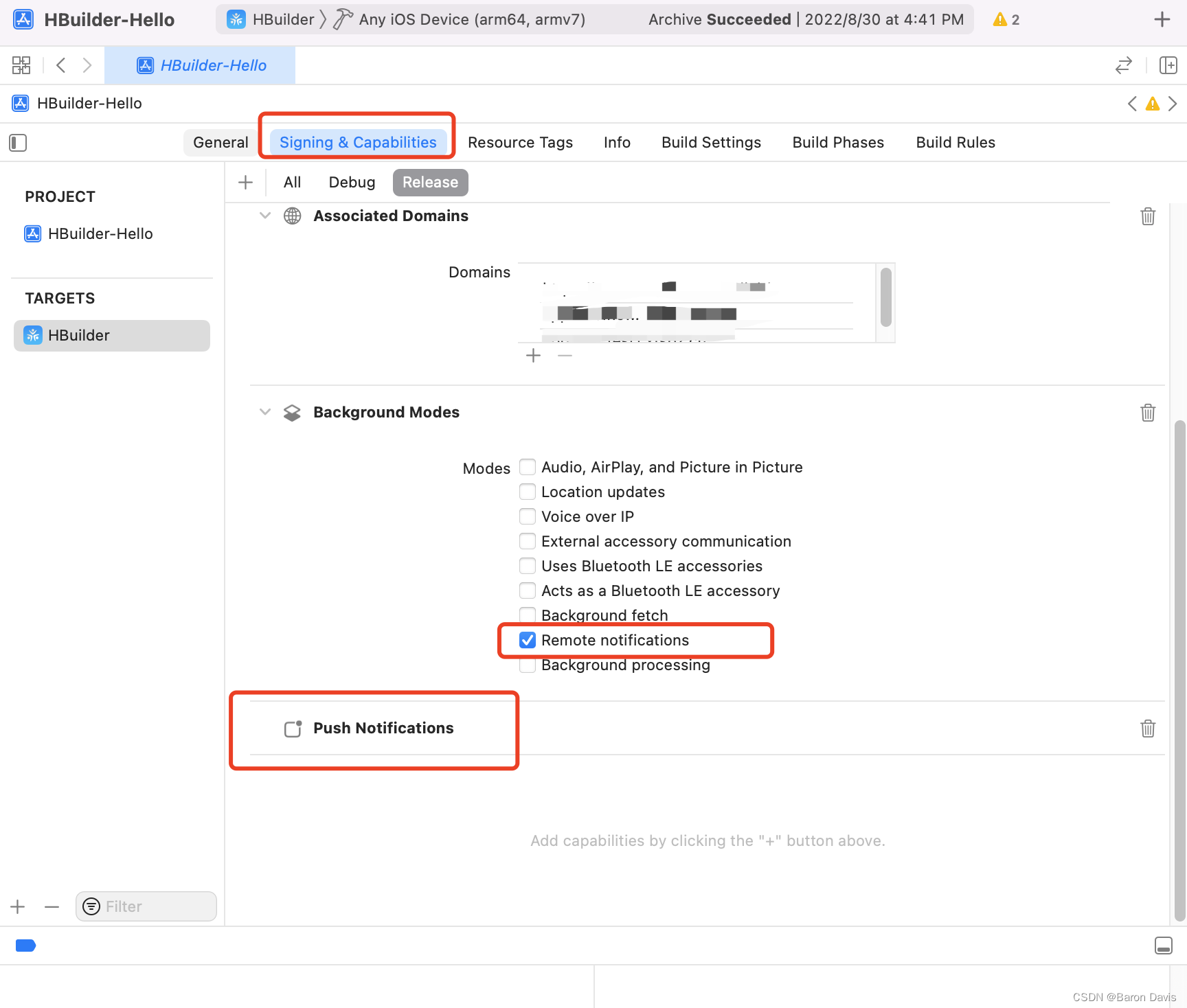Filter capabilities to Debug configuration
1187x1008 pixels.
[x=352, y=182]
